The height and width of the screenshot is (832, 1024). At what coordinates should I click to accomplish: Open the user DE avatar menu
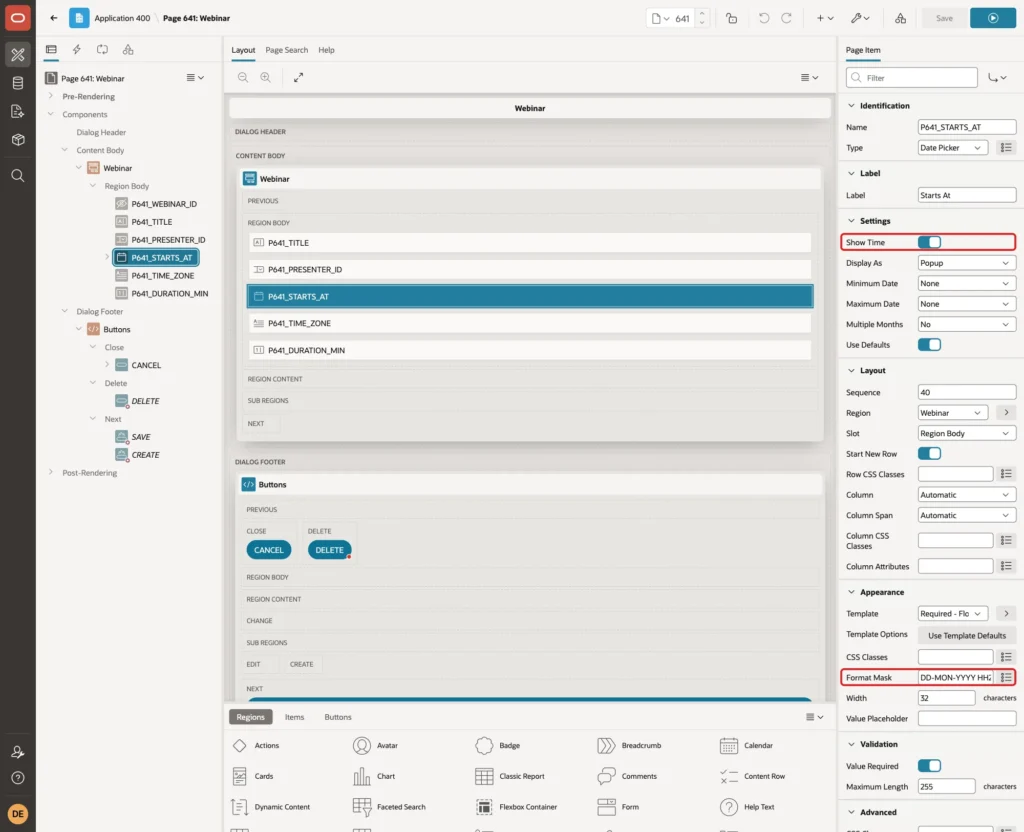pos(18,814)
